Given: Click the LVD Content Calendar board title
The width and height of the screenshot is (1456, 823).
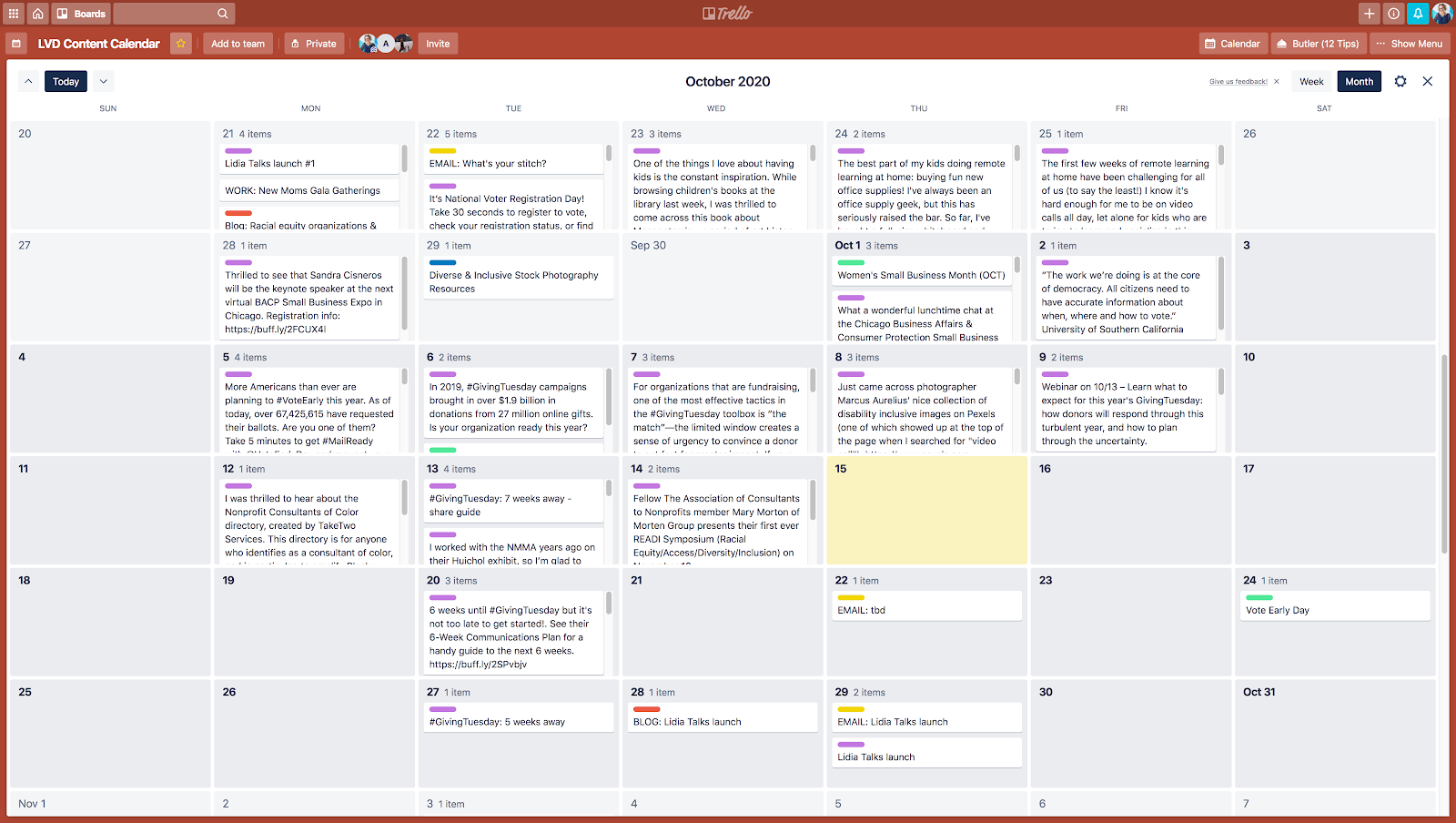Looking at the screenshot, I should [99, 44].
